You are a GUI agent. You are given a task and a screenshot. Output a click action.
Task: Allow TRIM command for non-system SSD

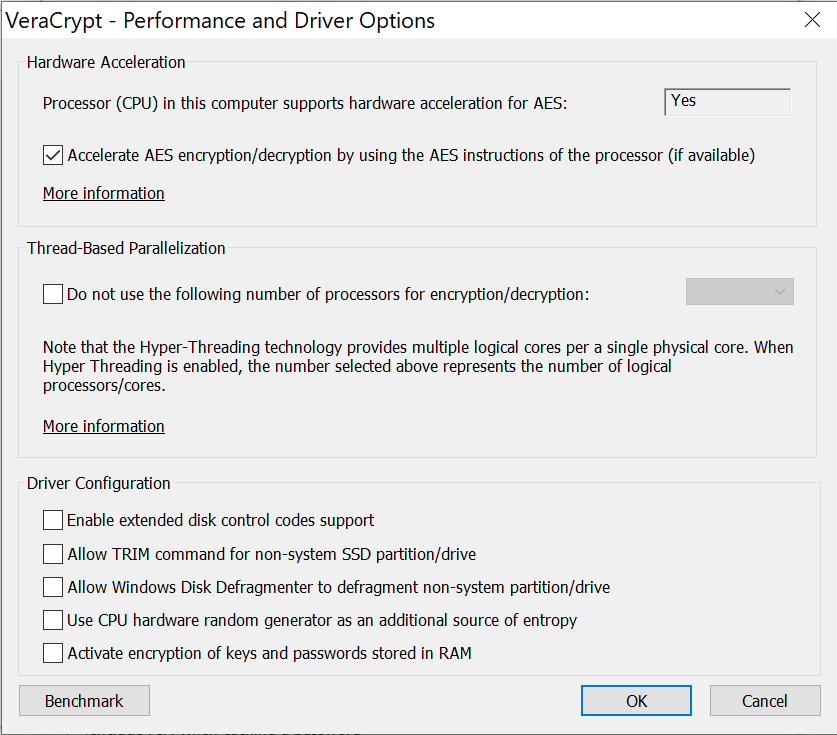[x=53, y=554]
